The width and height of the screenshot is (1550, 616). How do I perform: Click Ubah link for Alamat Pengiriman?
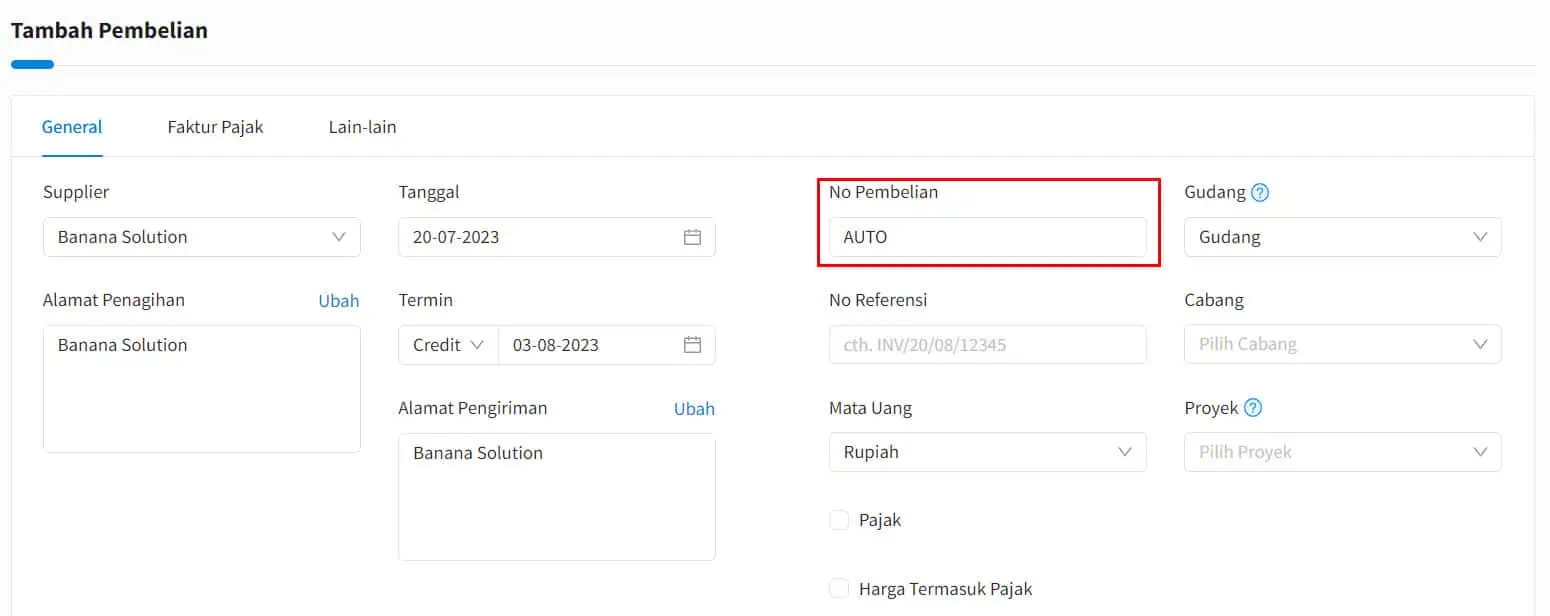[694, 408]
